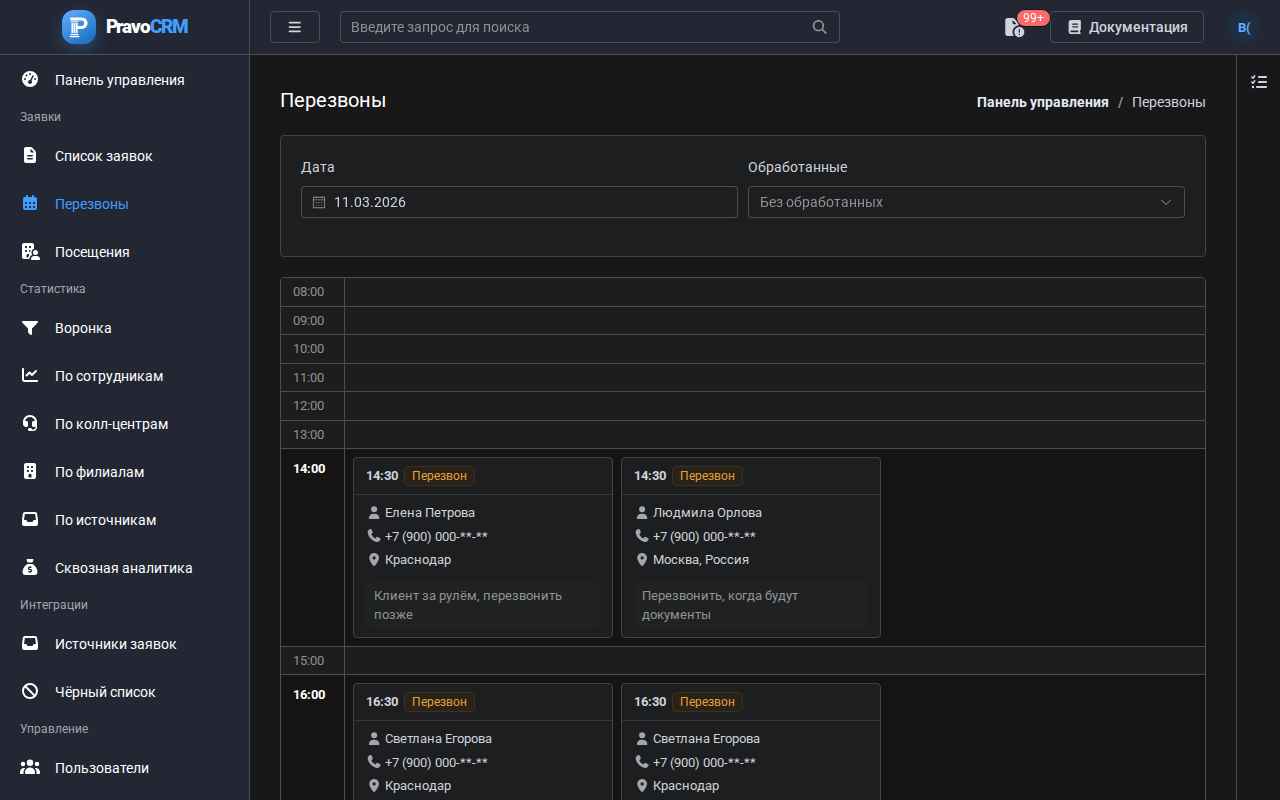Click the 16:00 time slot label

point(309,695)
